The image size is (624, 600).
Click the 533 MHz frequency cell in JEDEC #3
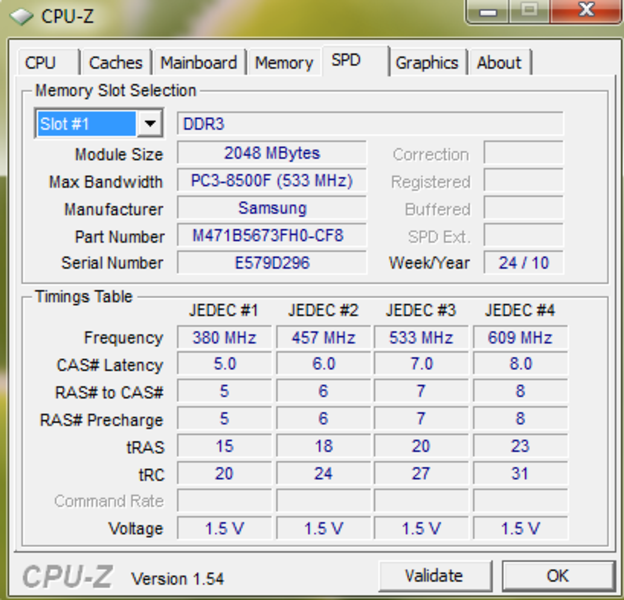point(421,338)
